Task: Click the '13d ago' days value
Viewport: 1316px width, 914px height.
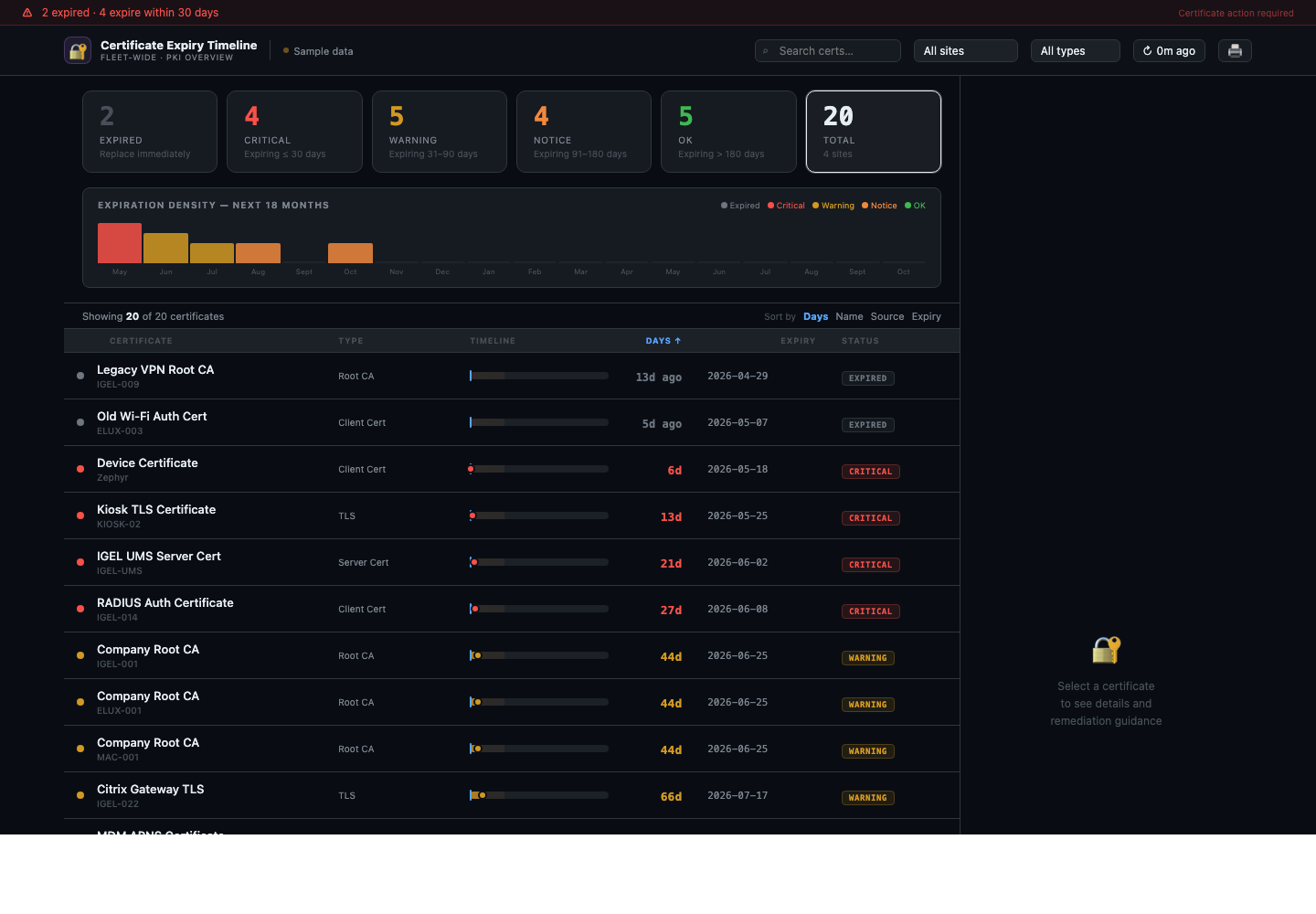Action: pos(659,377)
